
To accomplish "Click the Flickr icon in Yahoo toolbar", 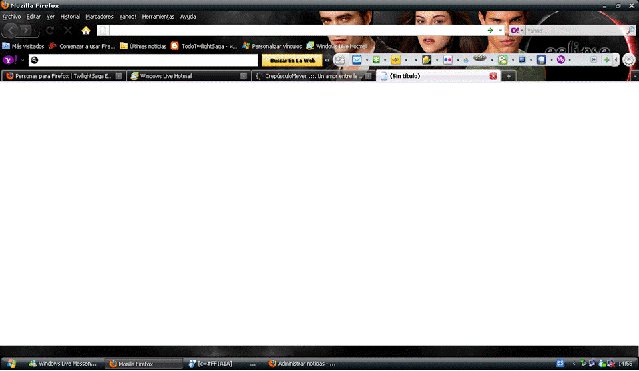I will coord(447,60).
